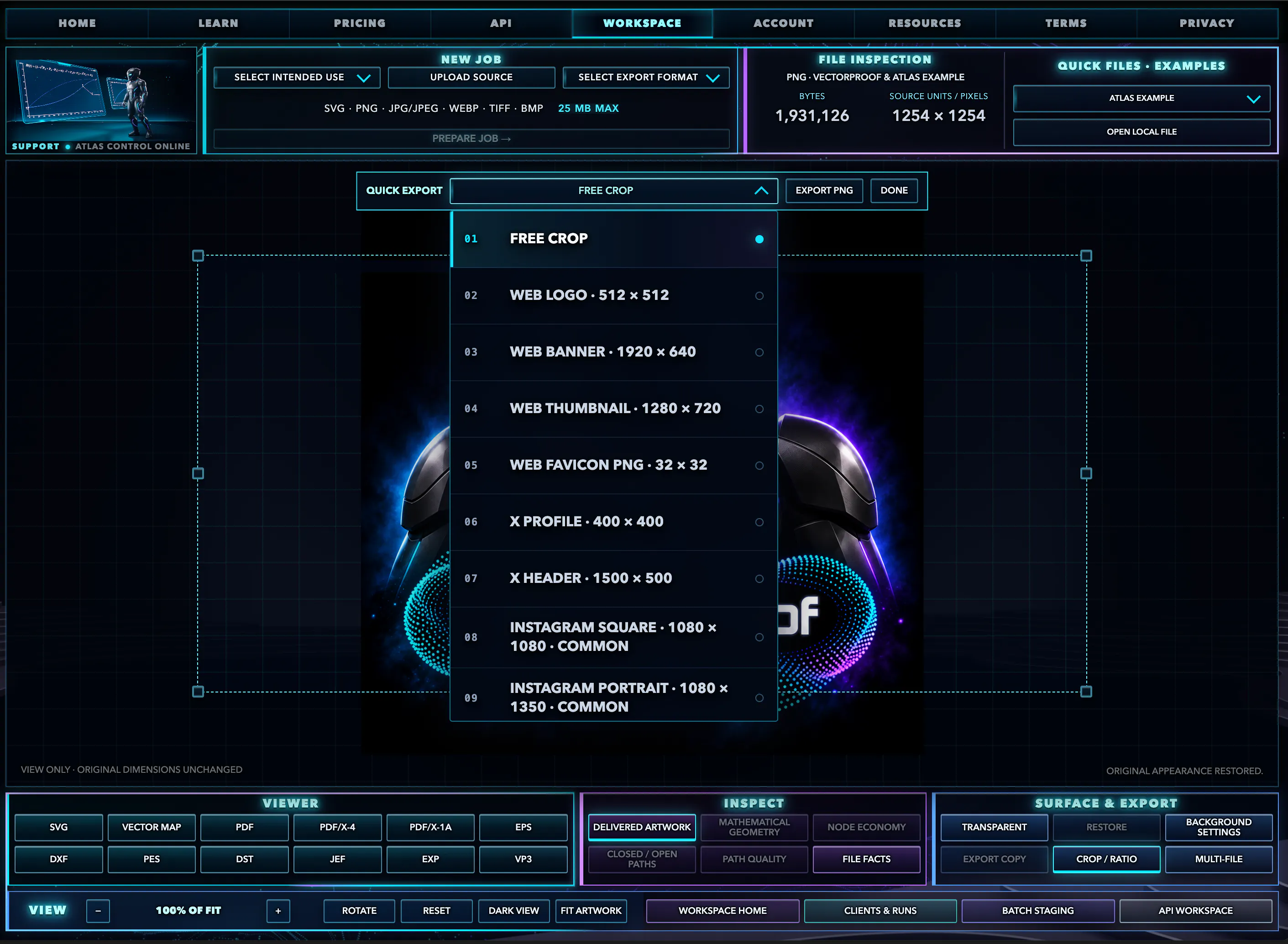This screenshot has width=1288, height=944.
Task: Switch to the API navigation tab
Action: pos(501,23)
